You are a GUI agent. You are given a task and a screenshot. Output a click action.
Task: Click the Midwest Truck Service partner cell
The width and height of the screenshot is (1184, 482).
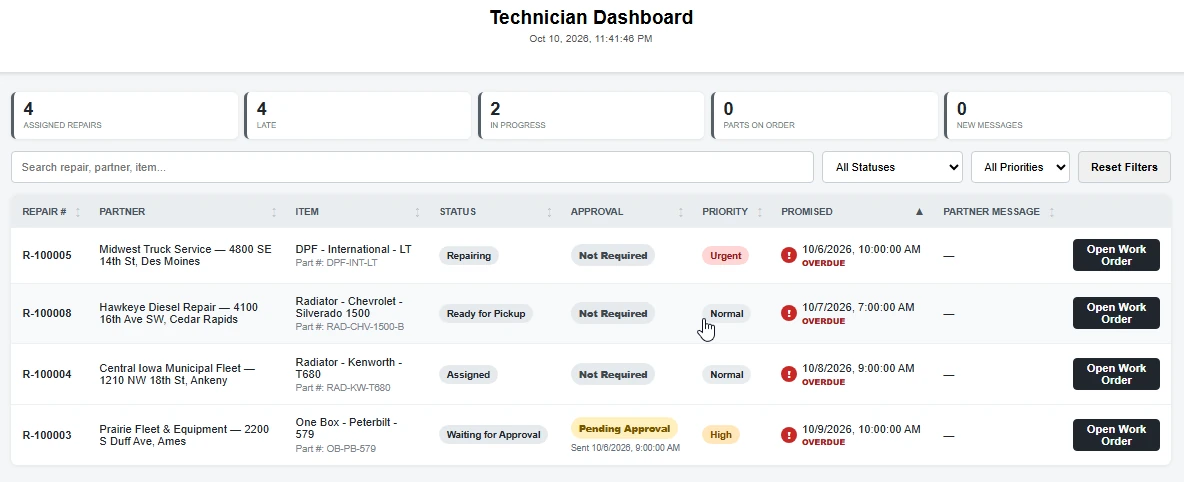187,255
